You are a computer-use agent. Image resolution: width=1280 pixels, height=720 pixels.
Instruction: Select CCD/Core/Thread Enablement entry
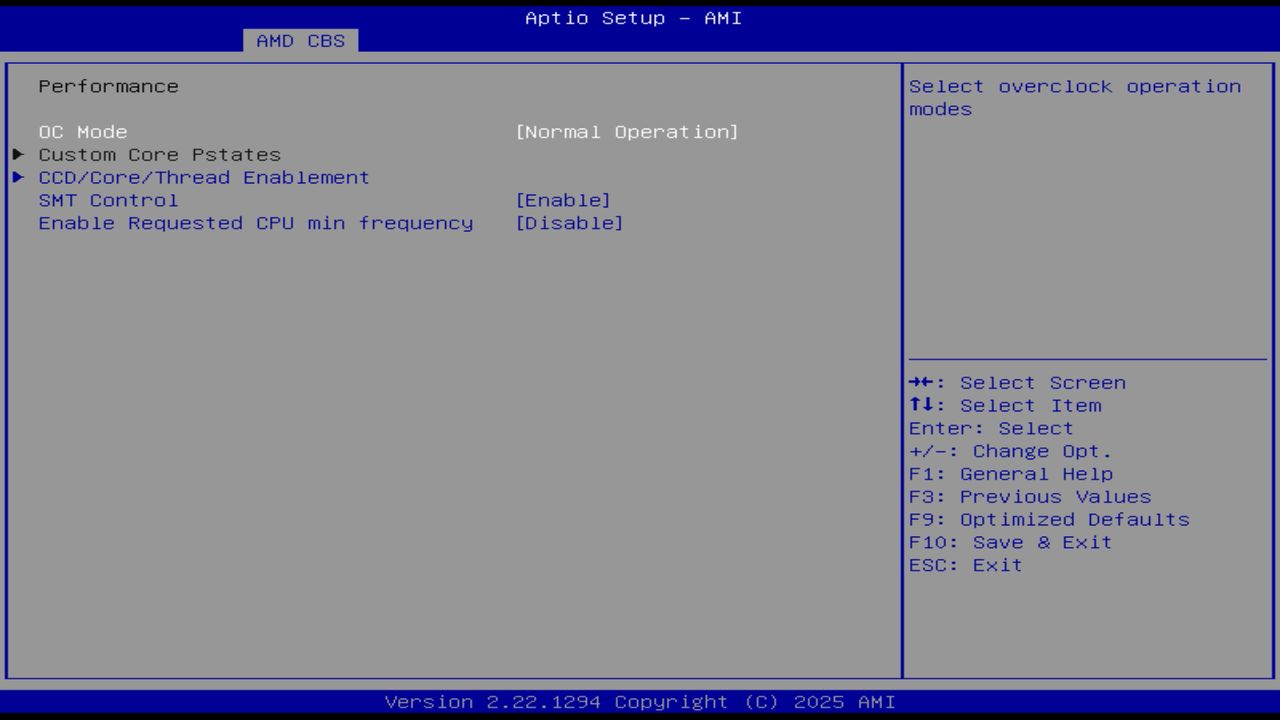(204, 177)
